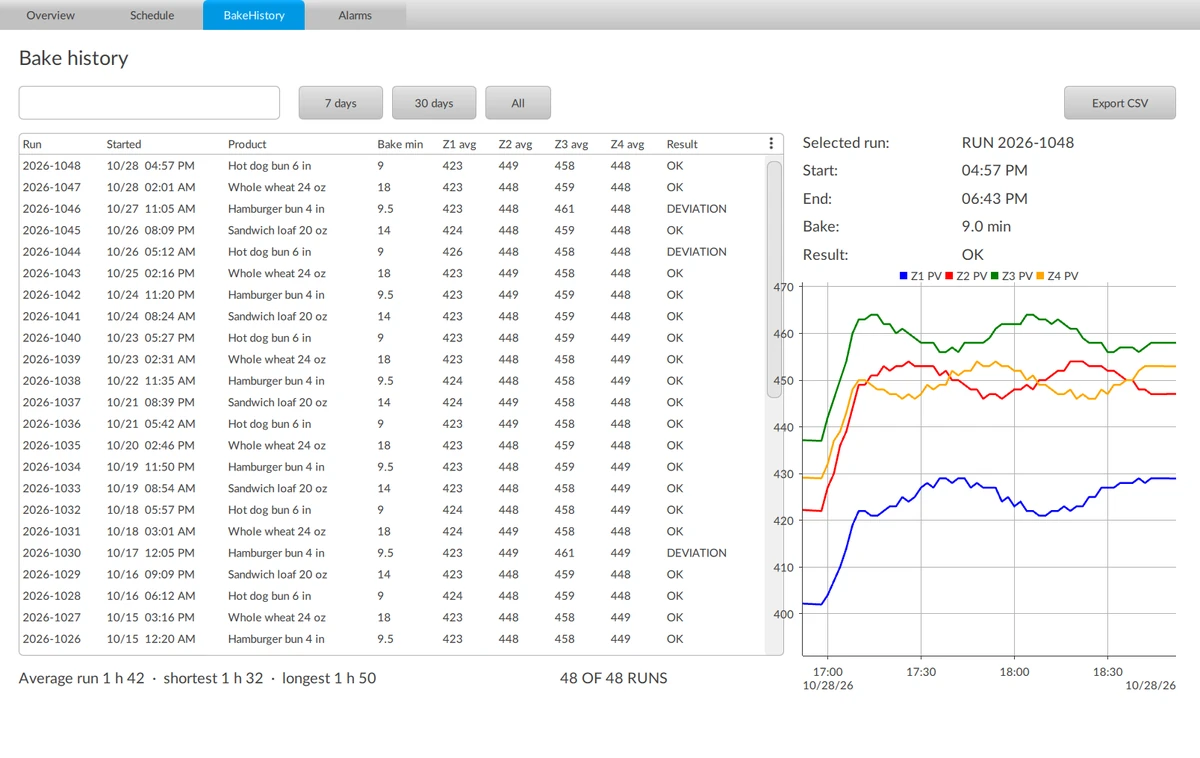Select run 2026-1045 row
This screenshot has width=1200, height=758.
click(x=392, y=230)
